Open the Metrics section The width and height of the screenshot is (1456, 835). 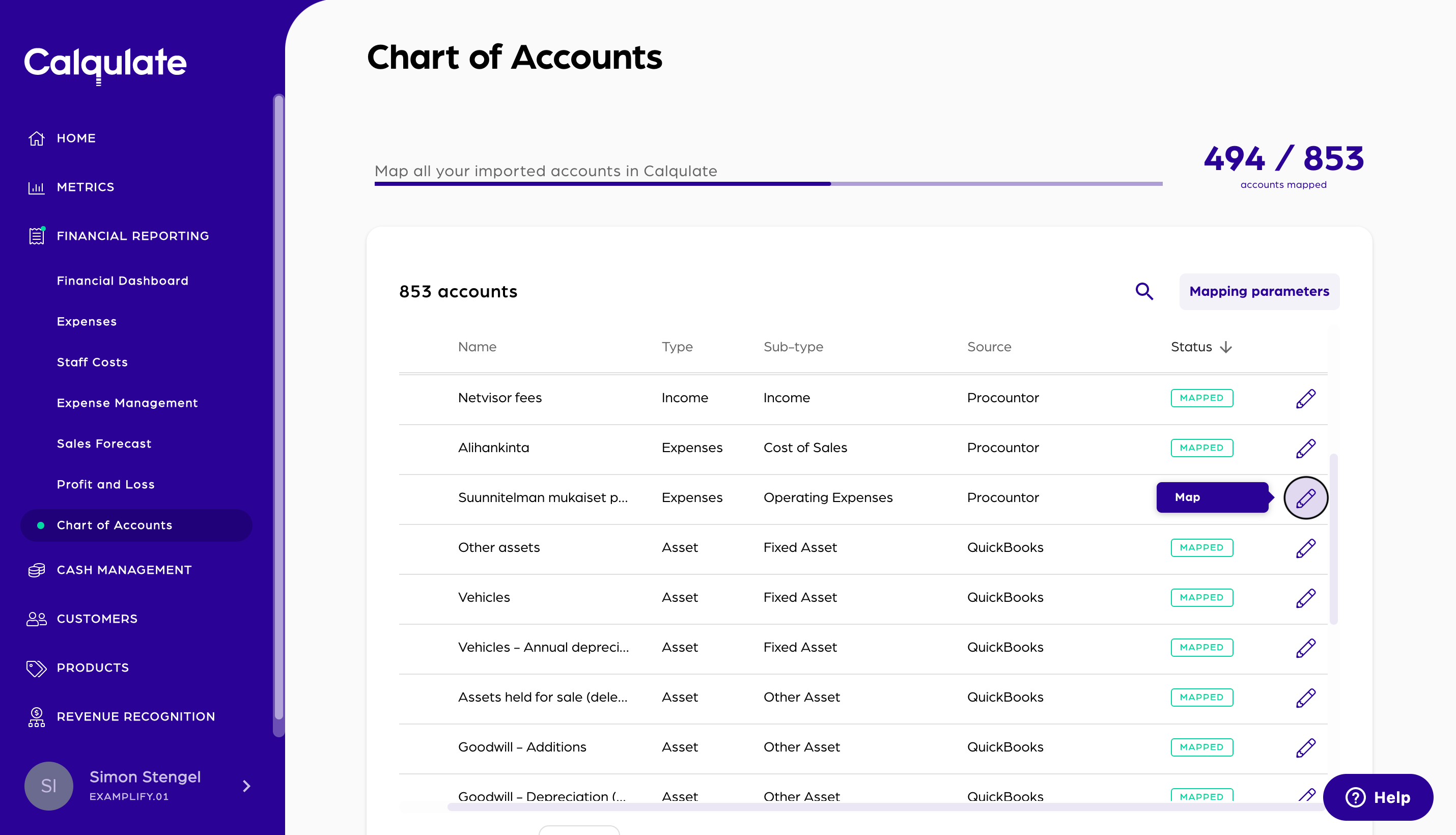[x=85, y=187]
